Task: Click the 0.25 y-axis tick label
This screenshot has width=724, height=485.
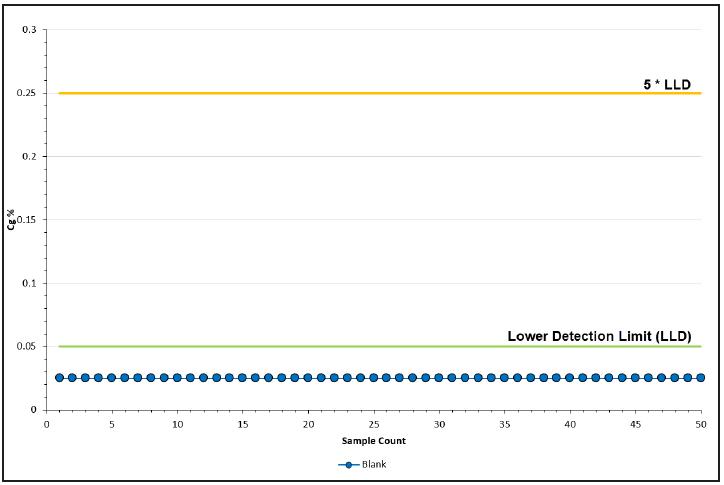Action: 26,93
